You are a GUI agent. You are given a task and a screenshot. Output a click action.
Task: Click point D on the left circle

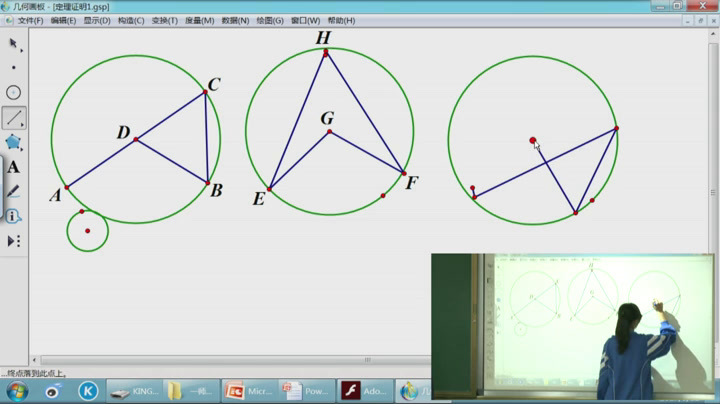tap(137, 139)
